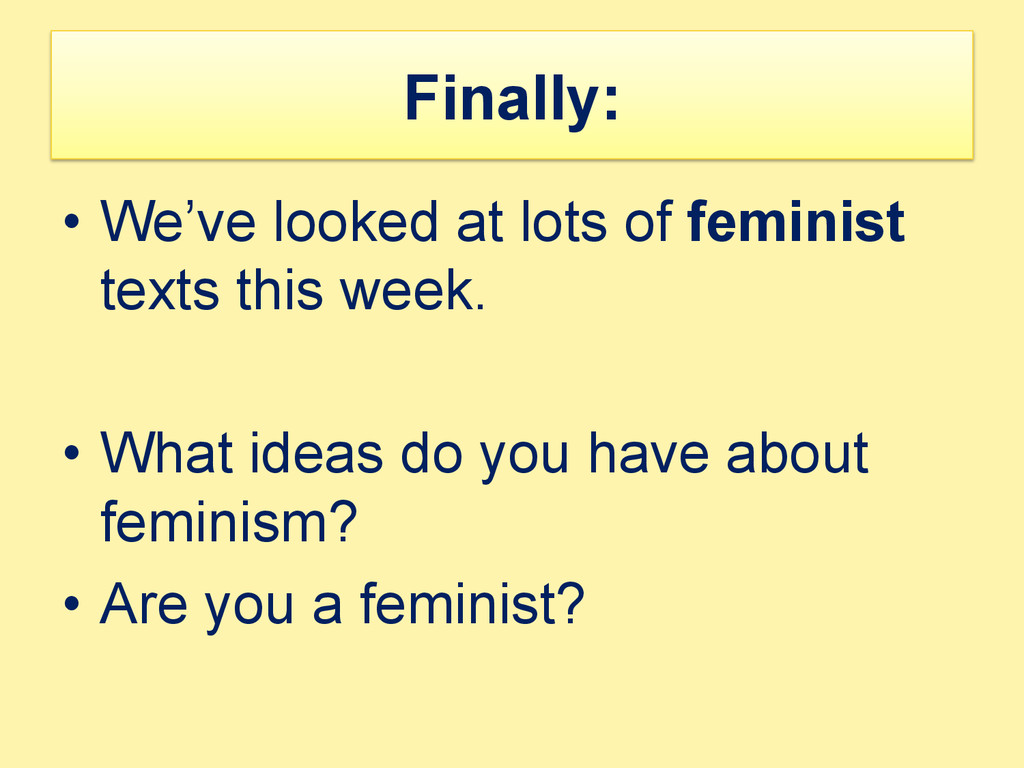Click the word "feminist?" in last bullet
The image size is (1024, 768).
pos(473,603)
